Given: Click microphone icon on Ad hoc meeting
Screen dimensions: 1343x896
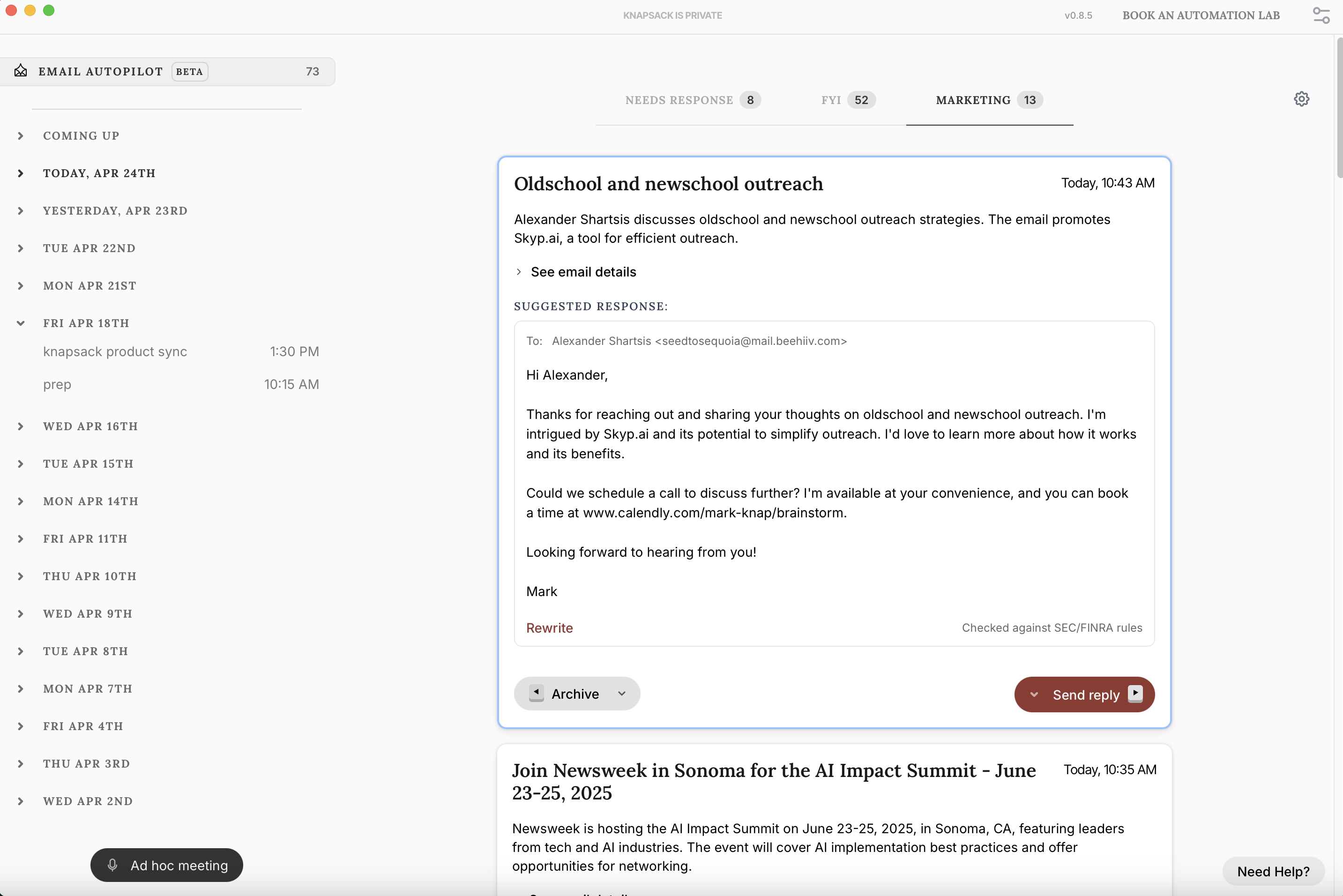Looking at the screenshot, I should pyautogui.click(x=112, y=865).
